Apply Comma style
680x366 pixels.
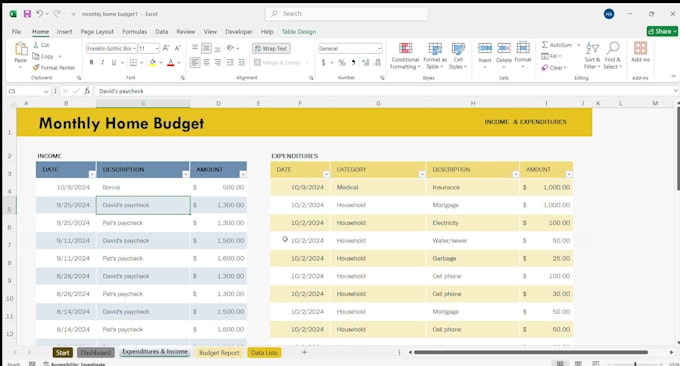pyautogui.click(x=353, y=63)
